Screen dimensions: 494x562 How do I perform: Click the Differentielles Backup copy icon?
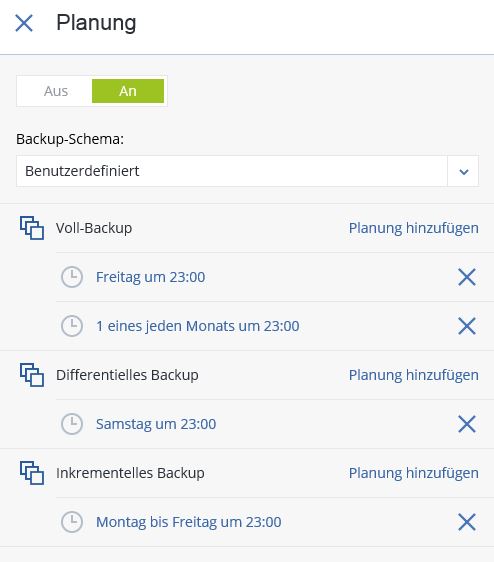[32, 375]
